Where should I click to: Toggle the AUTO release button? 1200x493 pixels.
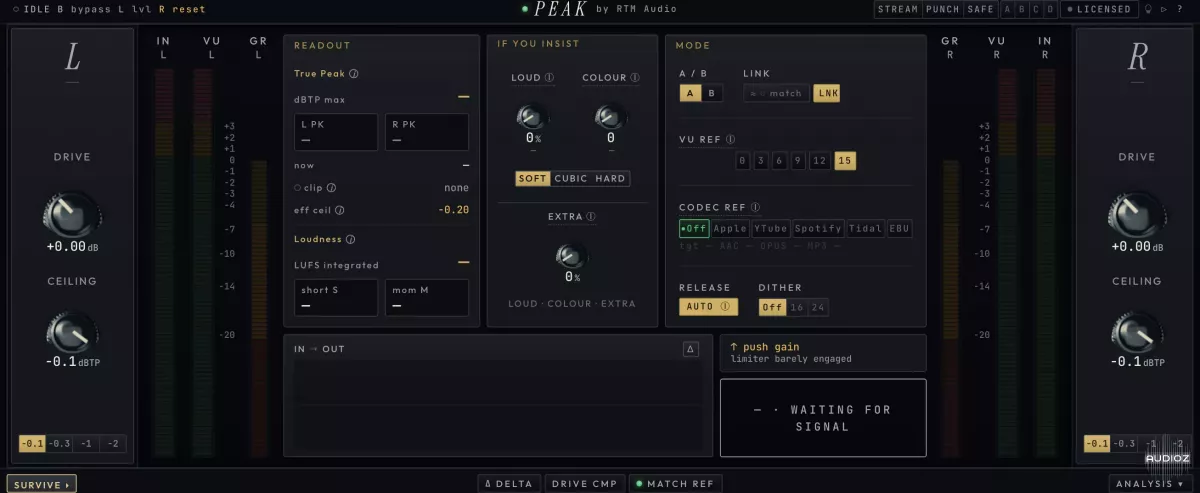tap(708, 307)
